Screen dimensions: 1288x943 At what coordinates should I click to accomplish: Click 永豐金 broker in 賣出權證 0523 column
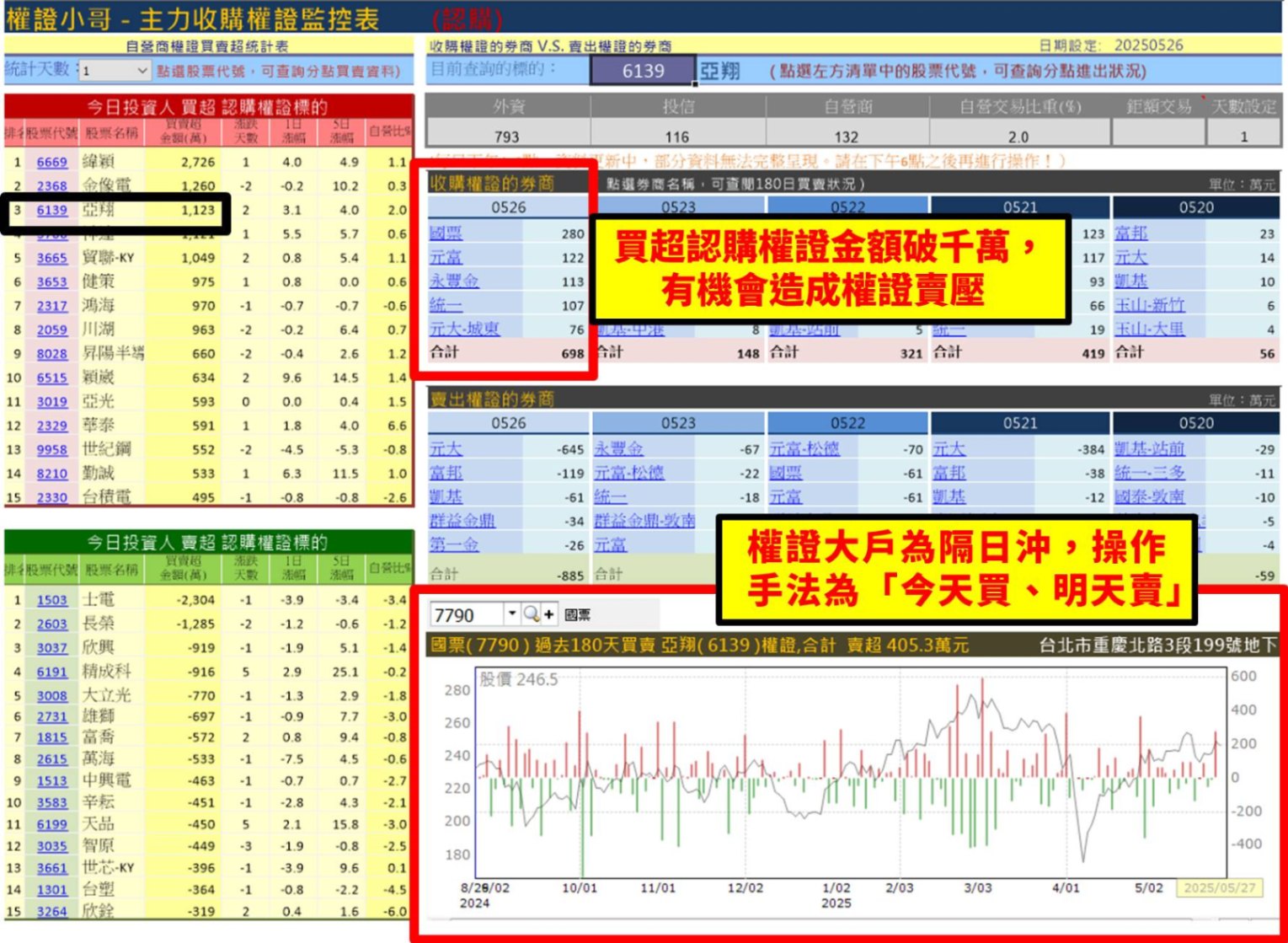tap(618, 449)
